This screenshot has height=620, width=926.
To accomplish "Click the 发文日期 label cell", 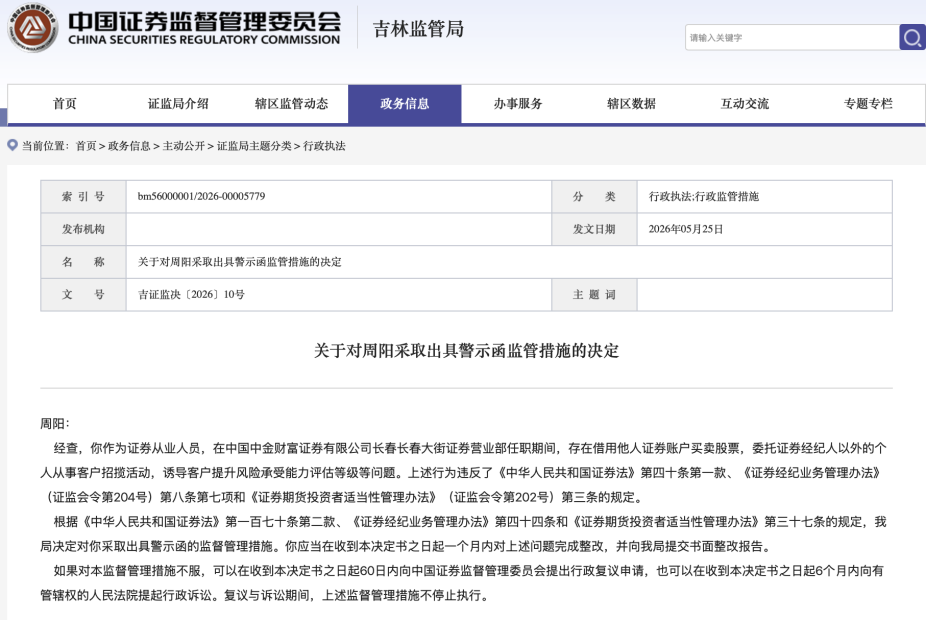I will point(594,229).
